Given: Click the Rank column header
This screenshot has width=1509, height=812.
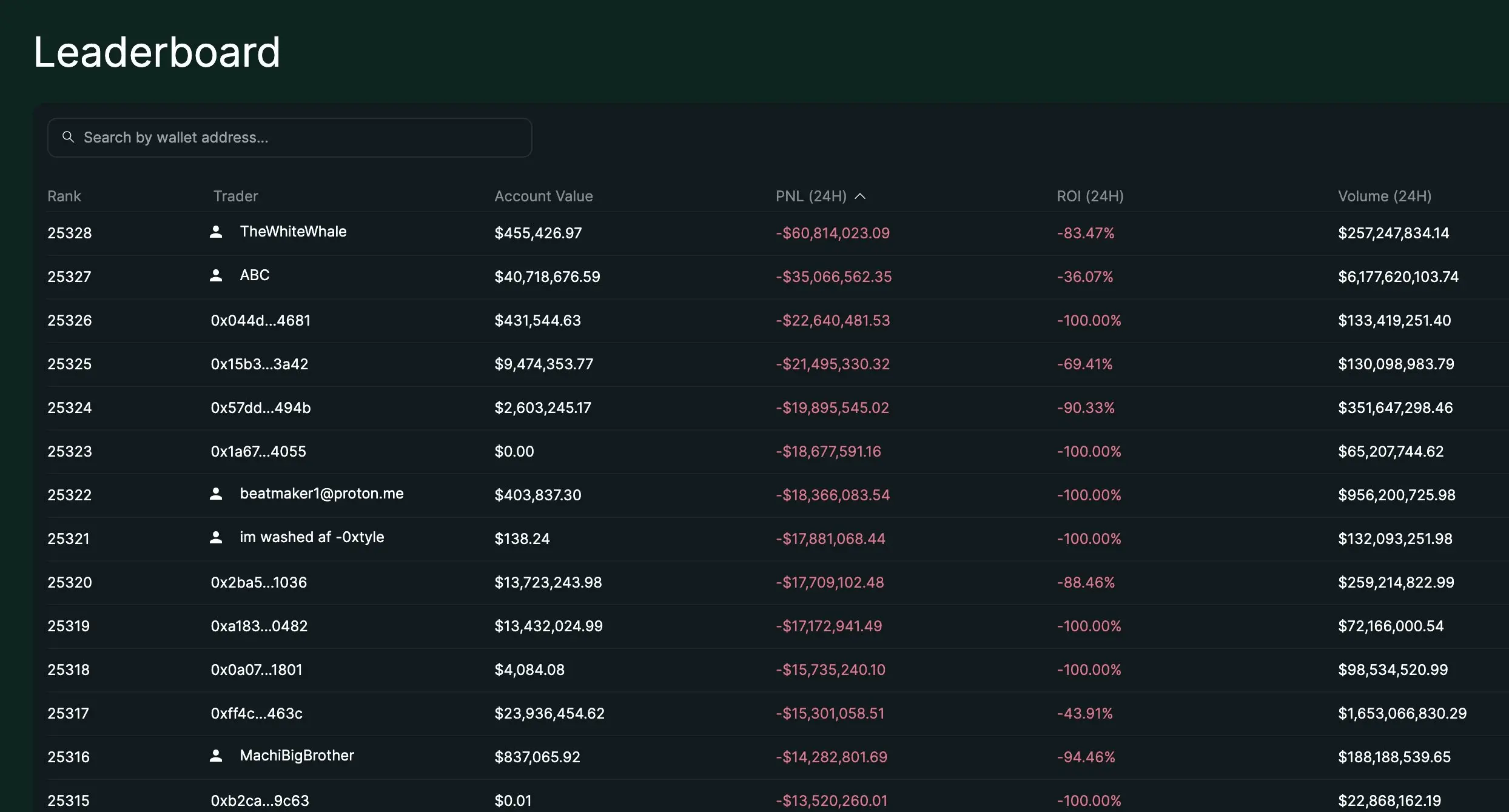Looking at the screenshot, I should point(64,196).
